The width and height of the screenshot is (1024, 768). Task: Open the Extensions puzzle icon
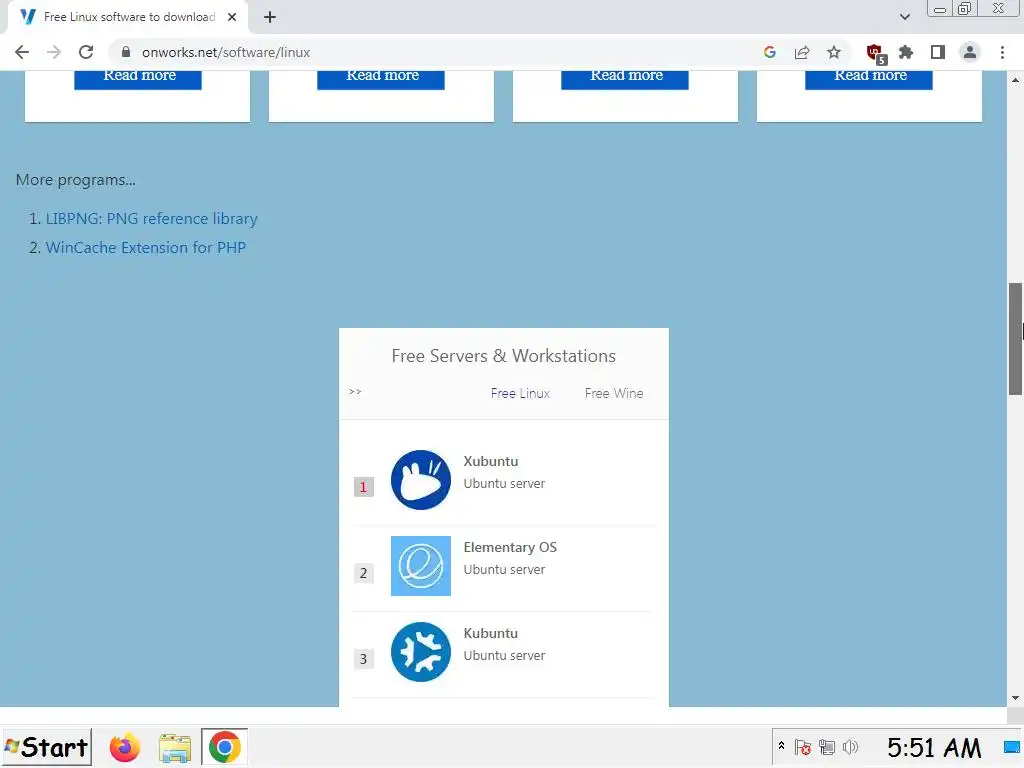click(906, 52)
